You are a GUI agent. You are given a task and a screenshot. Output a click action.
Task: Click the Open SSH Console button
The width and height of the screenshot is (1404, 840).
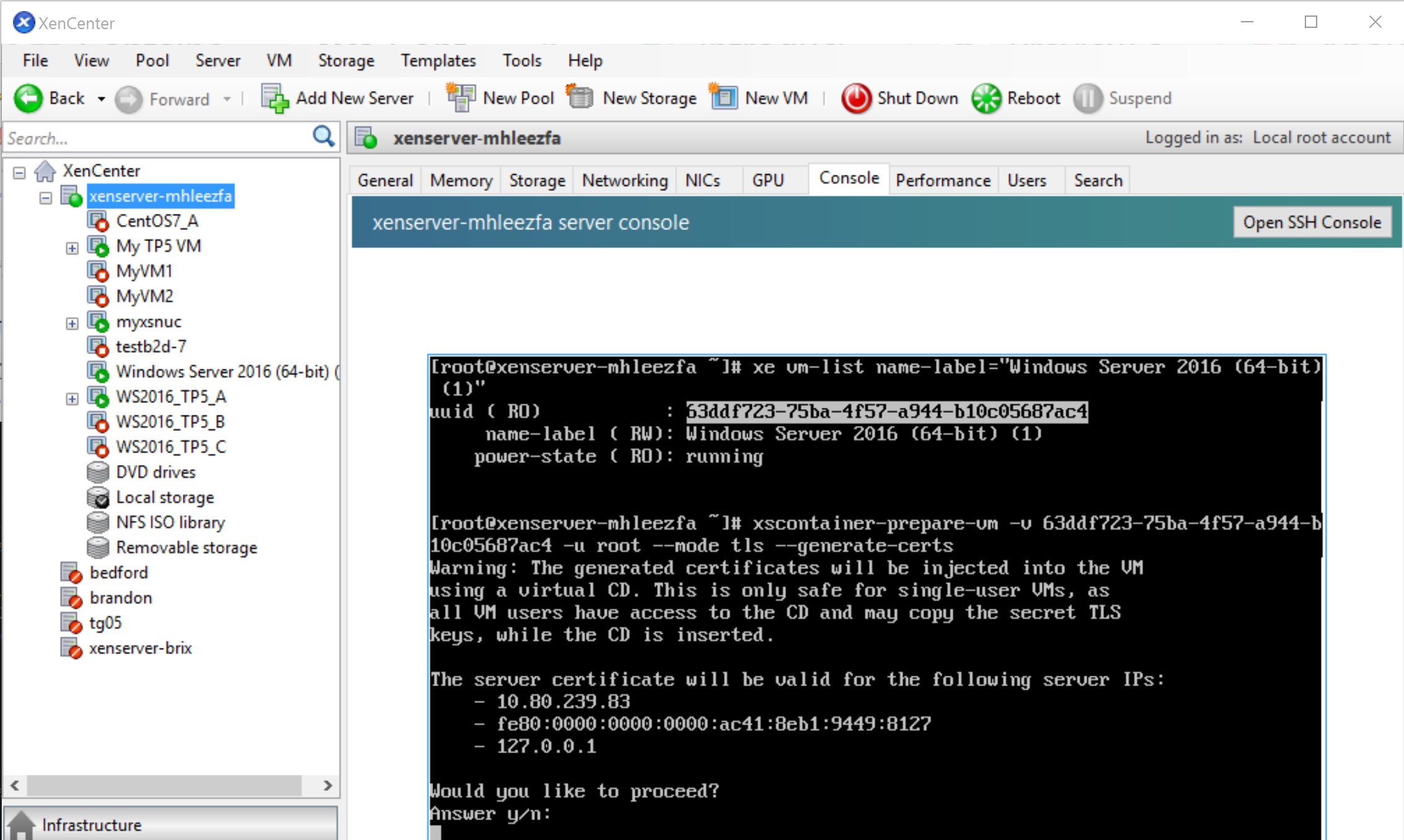tap(1312, 223)
